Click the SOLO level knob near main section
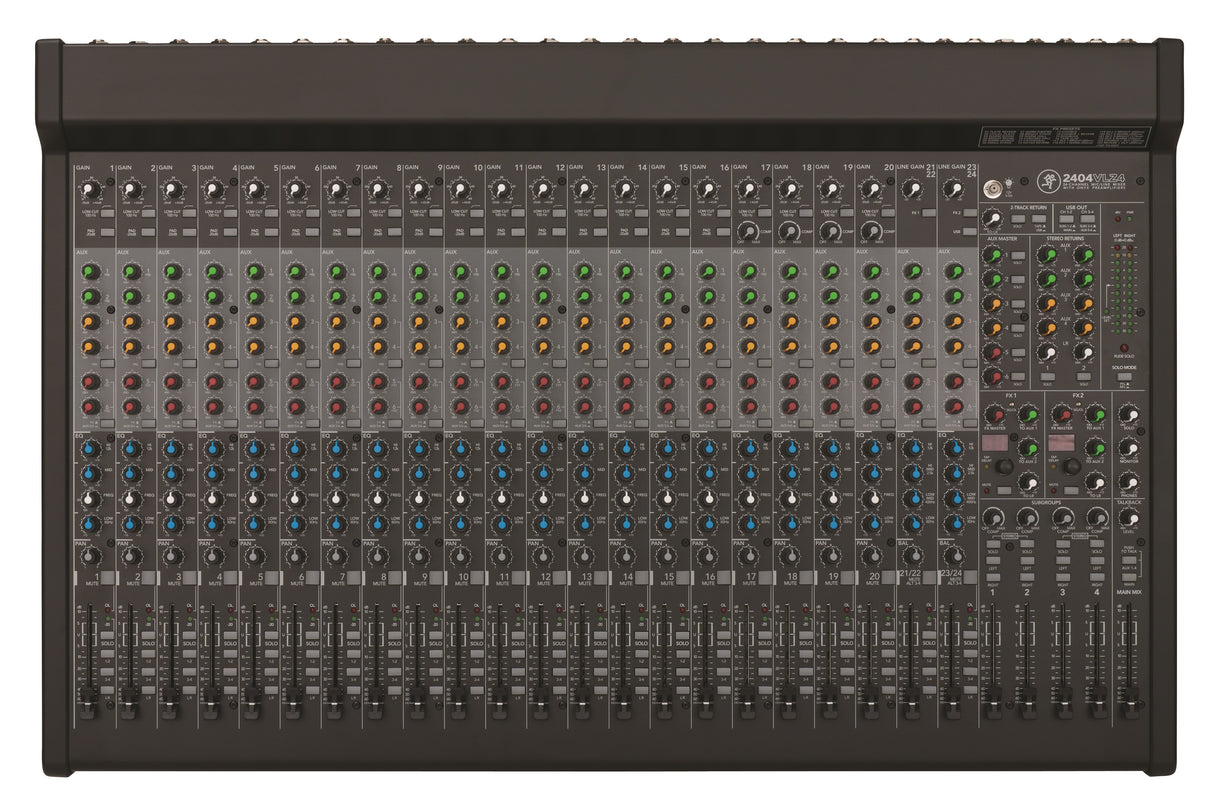Screen dimensions: 1214x806 click(1128, 414)
